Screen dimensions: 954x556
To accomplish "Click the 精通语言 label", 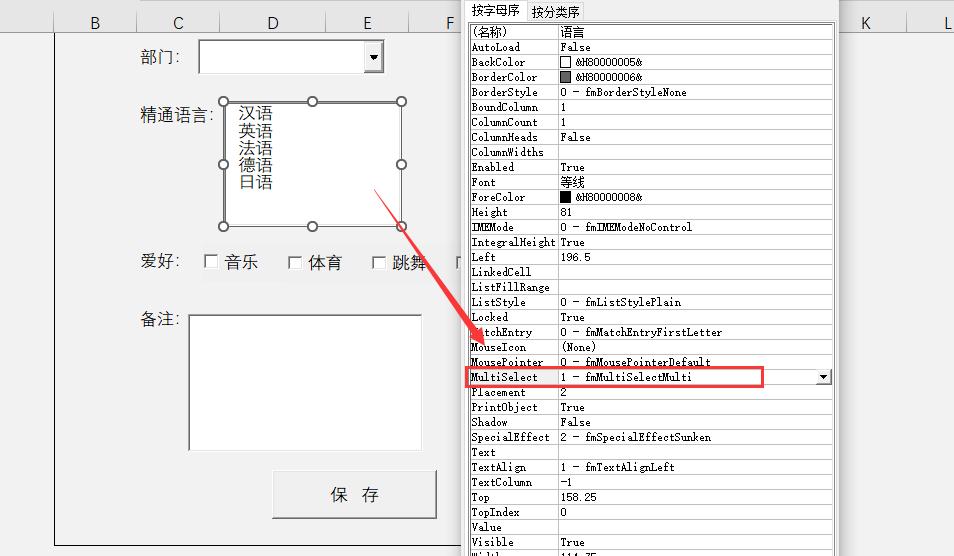I will (x=176, y=115).
